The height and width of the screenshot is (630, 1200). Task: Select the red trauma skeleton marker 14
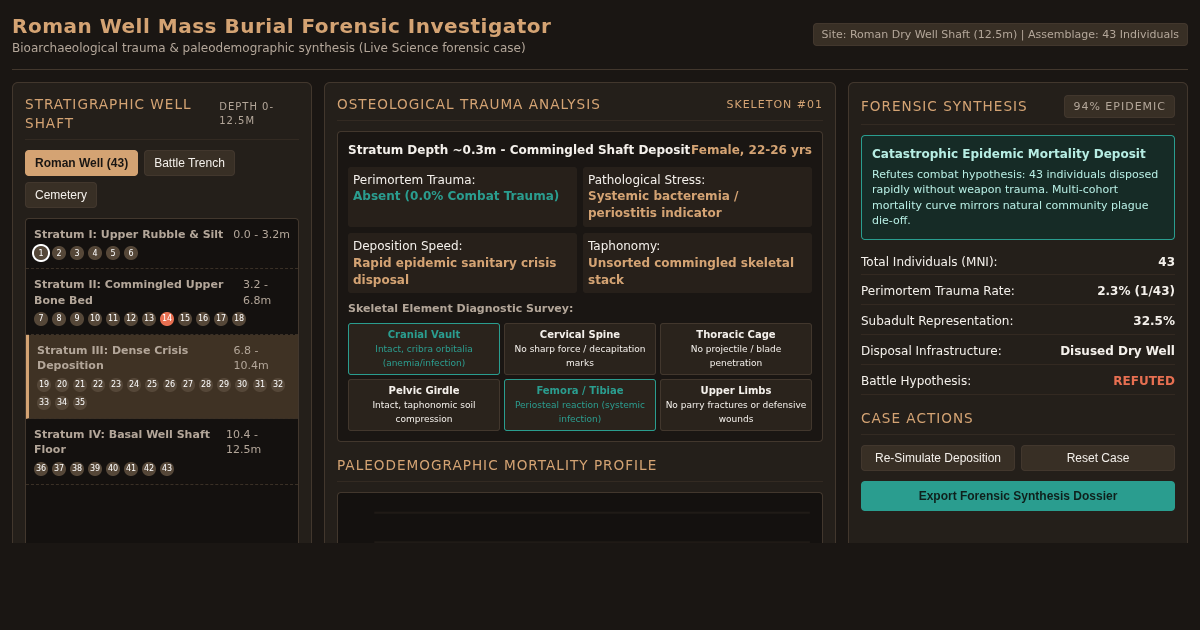[167, 319]
